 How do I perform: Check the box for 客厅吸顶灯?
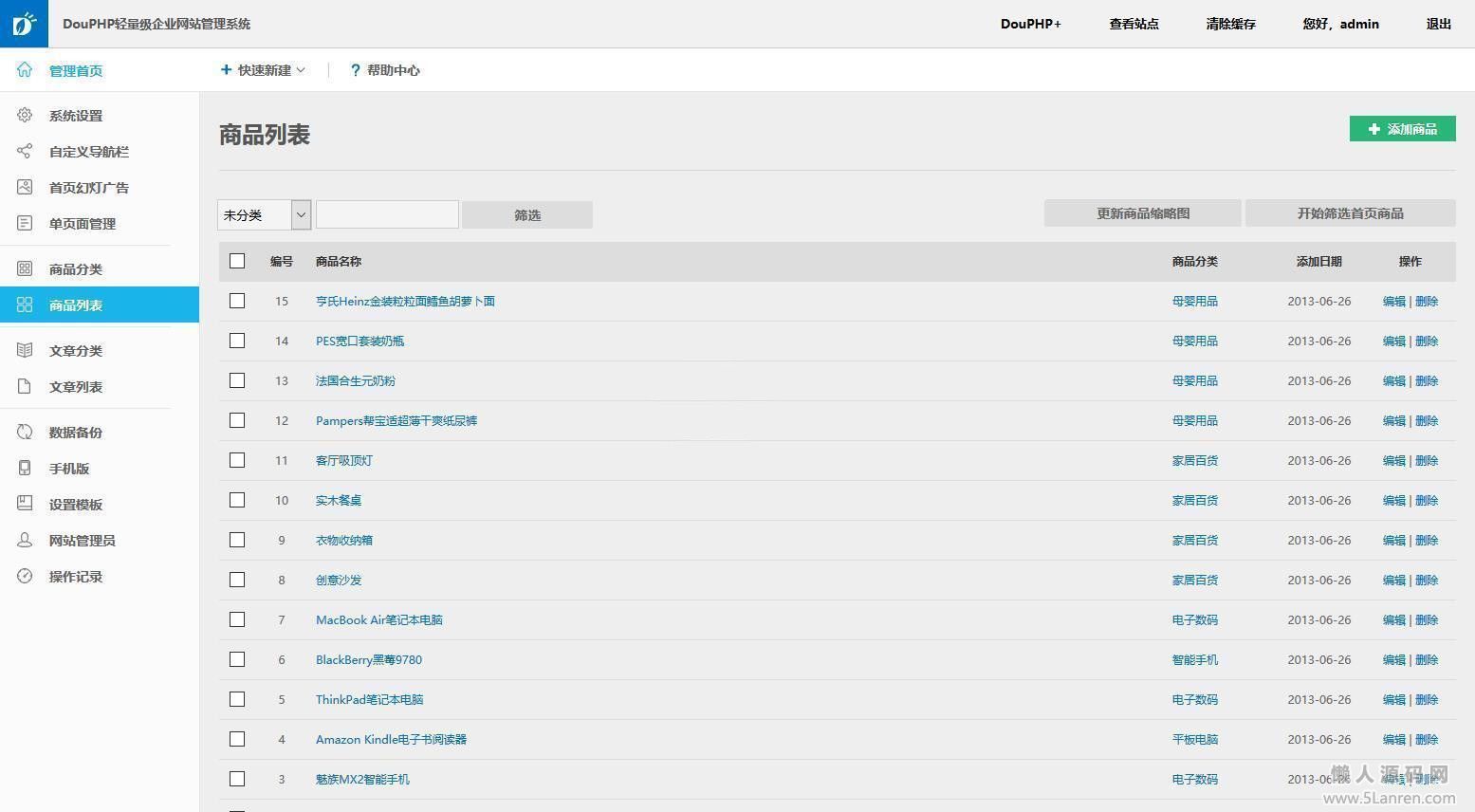pos(237,460)
